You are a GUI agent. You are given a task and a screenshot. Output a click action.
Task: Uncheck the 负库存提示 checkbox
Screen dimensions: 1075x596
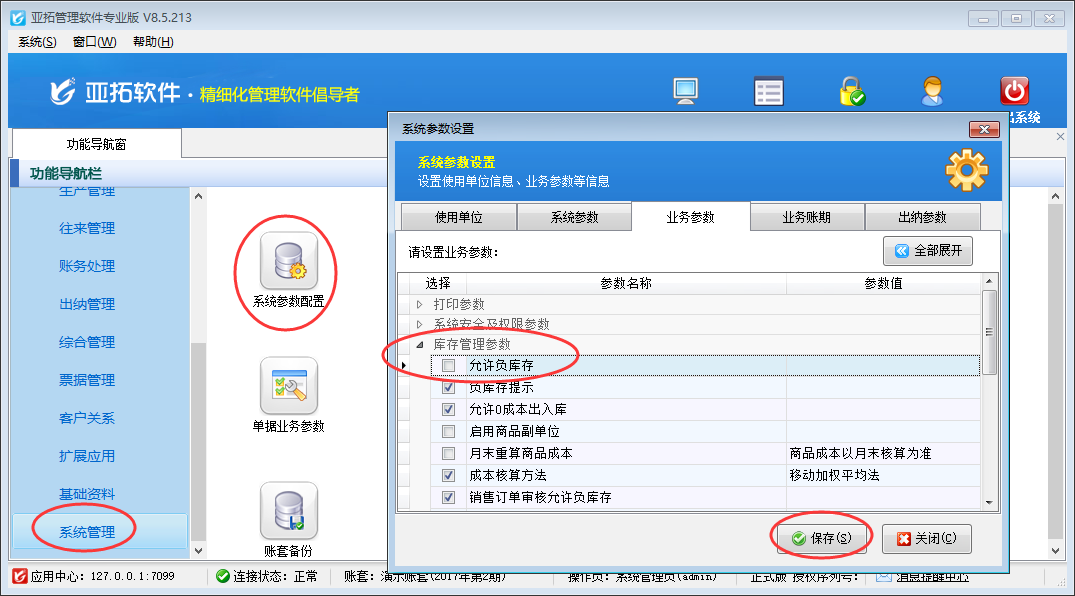pos(448,388)
